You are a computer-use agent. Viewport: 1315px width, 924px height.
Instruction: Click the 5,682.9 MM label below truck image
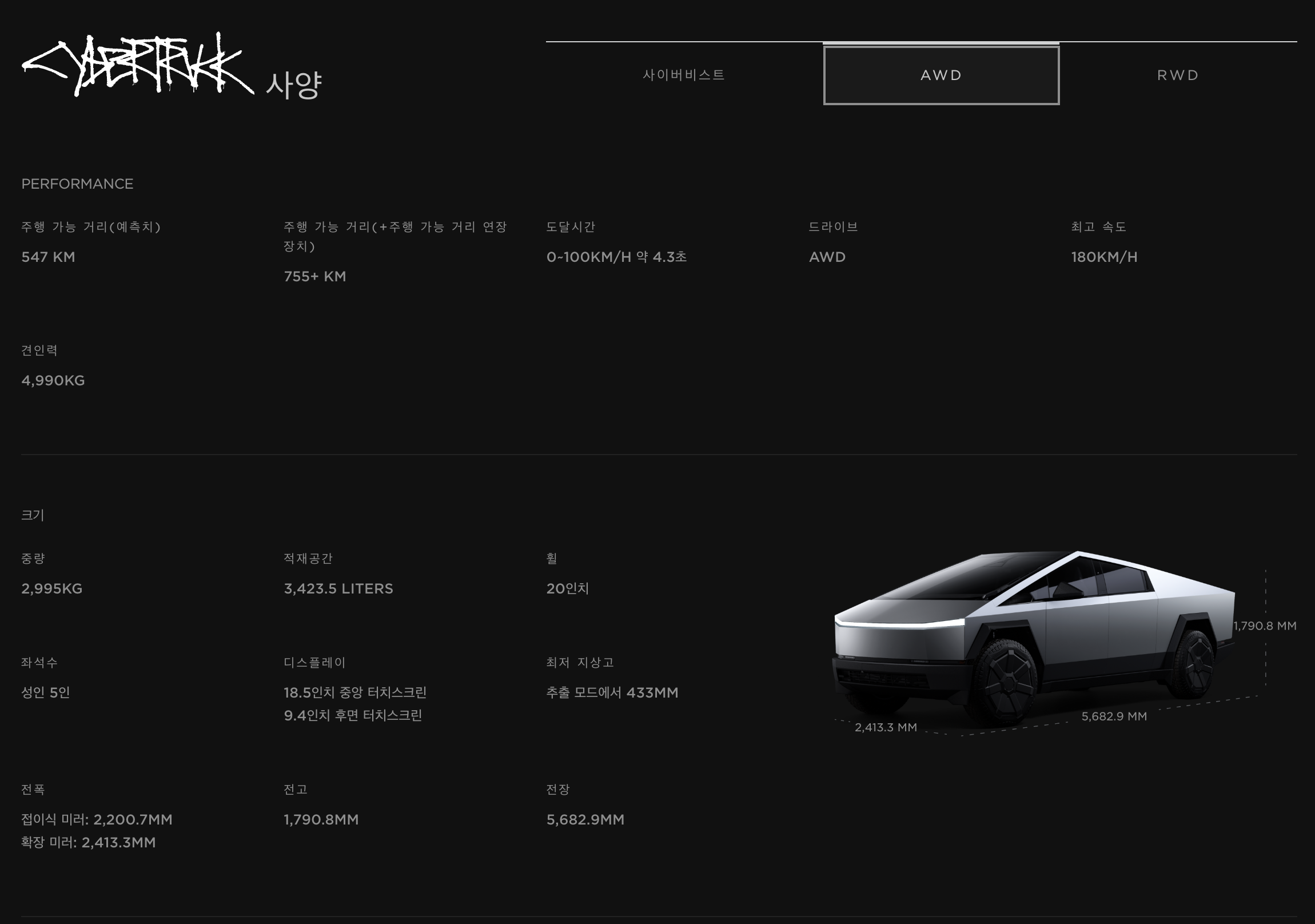1114,716
